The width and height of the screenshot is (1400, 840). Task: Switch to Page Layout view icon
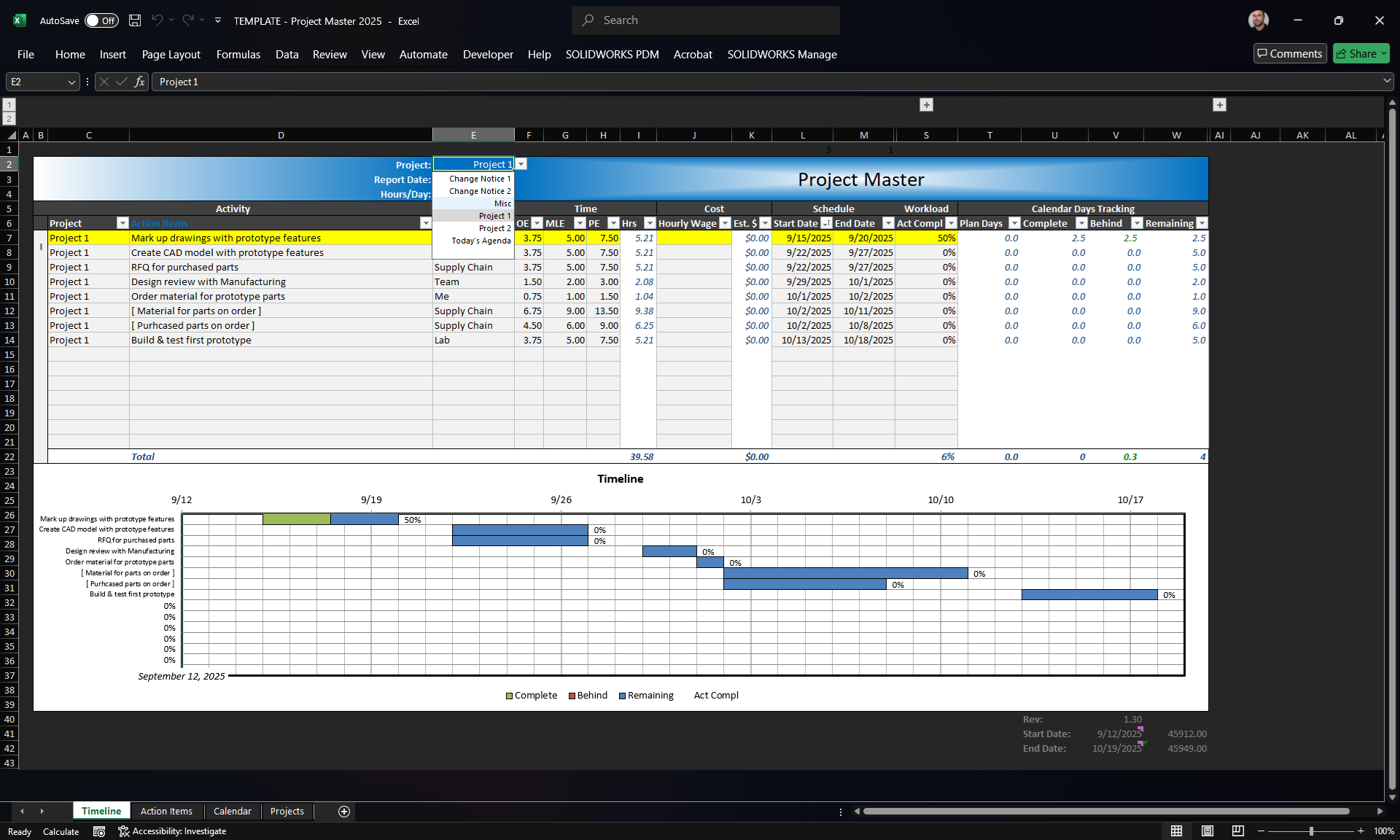[1207, 831]
